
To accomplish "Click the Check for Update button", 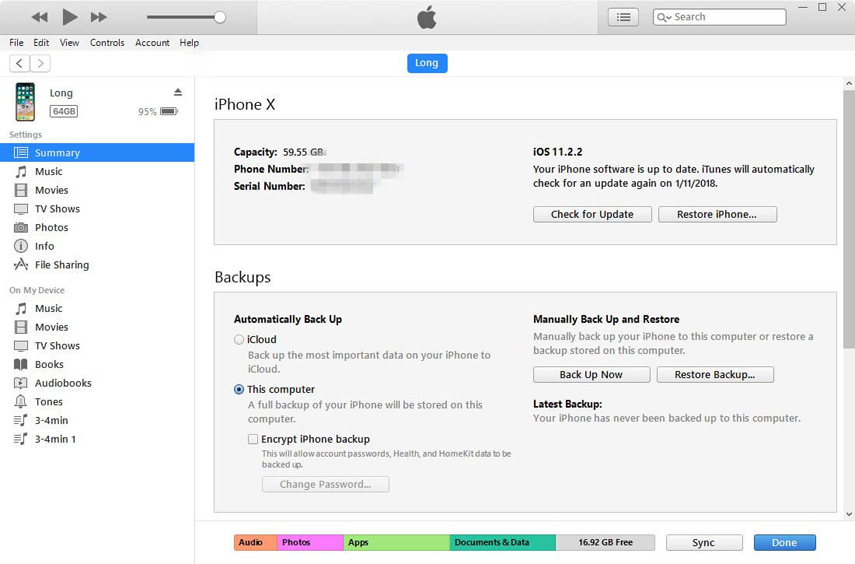I will [592, 214].
